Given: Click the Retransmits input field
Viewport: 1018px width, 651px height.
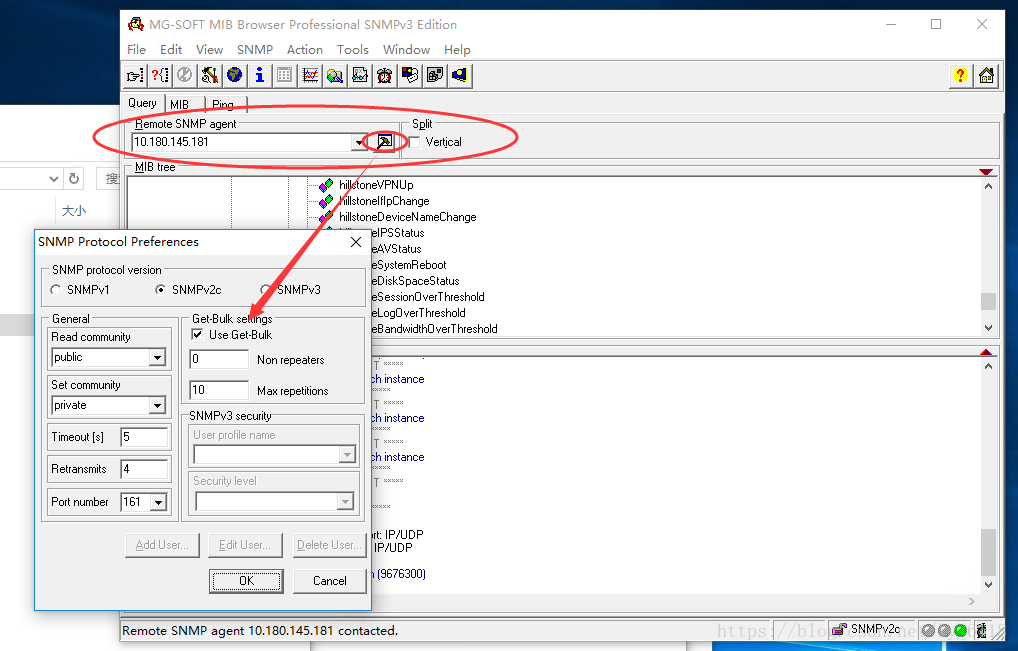Looking at the screenshot, I should click(144, 469).
